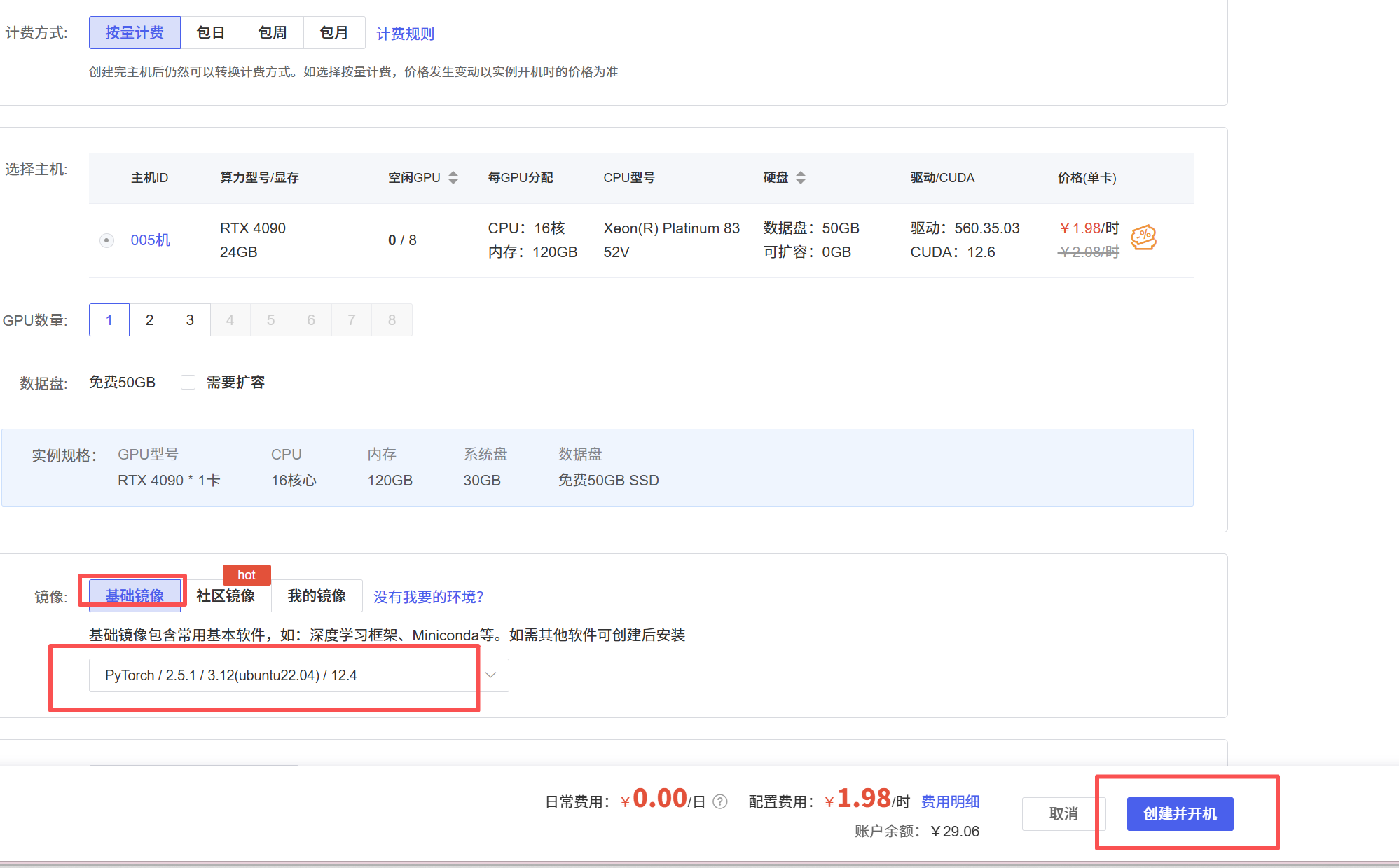Open the 计费规则 link
The width and height of the screenshot is (1399, 868).
[x=405, y=34]
